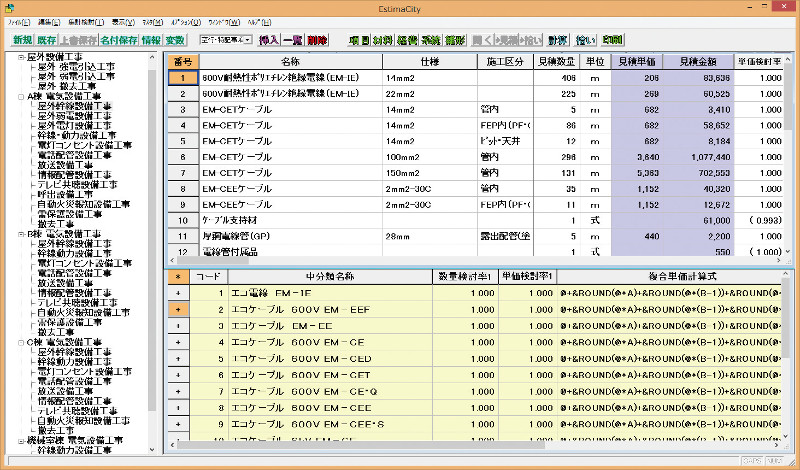This screenshot has height=470, width=800.
Task: Click upper table horizontal scrollbar right arrow
Action: (x=779, y=260)
